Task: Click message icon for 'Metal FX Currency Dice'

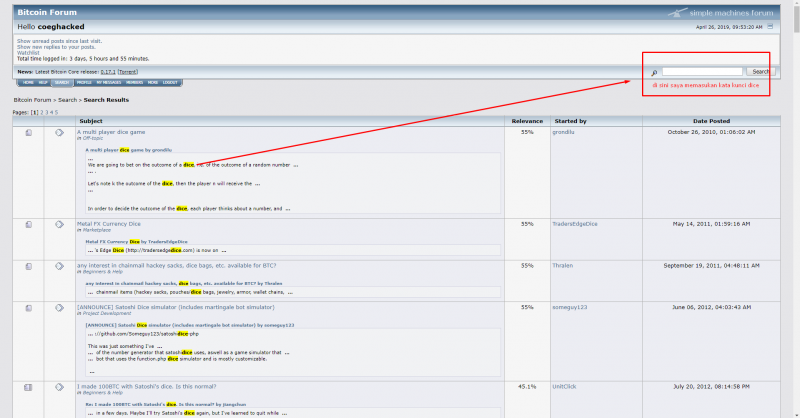Action: click(60, 225)
